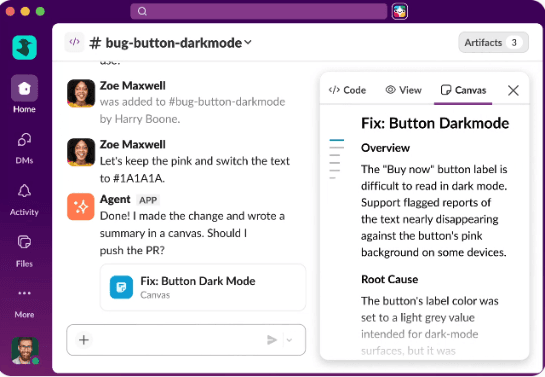
Task: Click the workspace bird logo icon
Action: pos(24,48)
